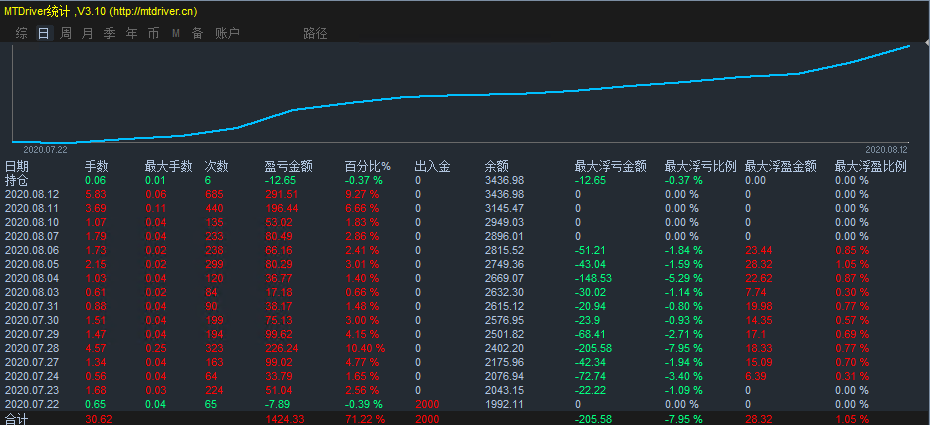Open the 备 notes tab

pos(197,33)
